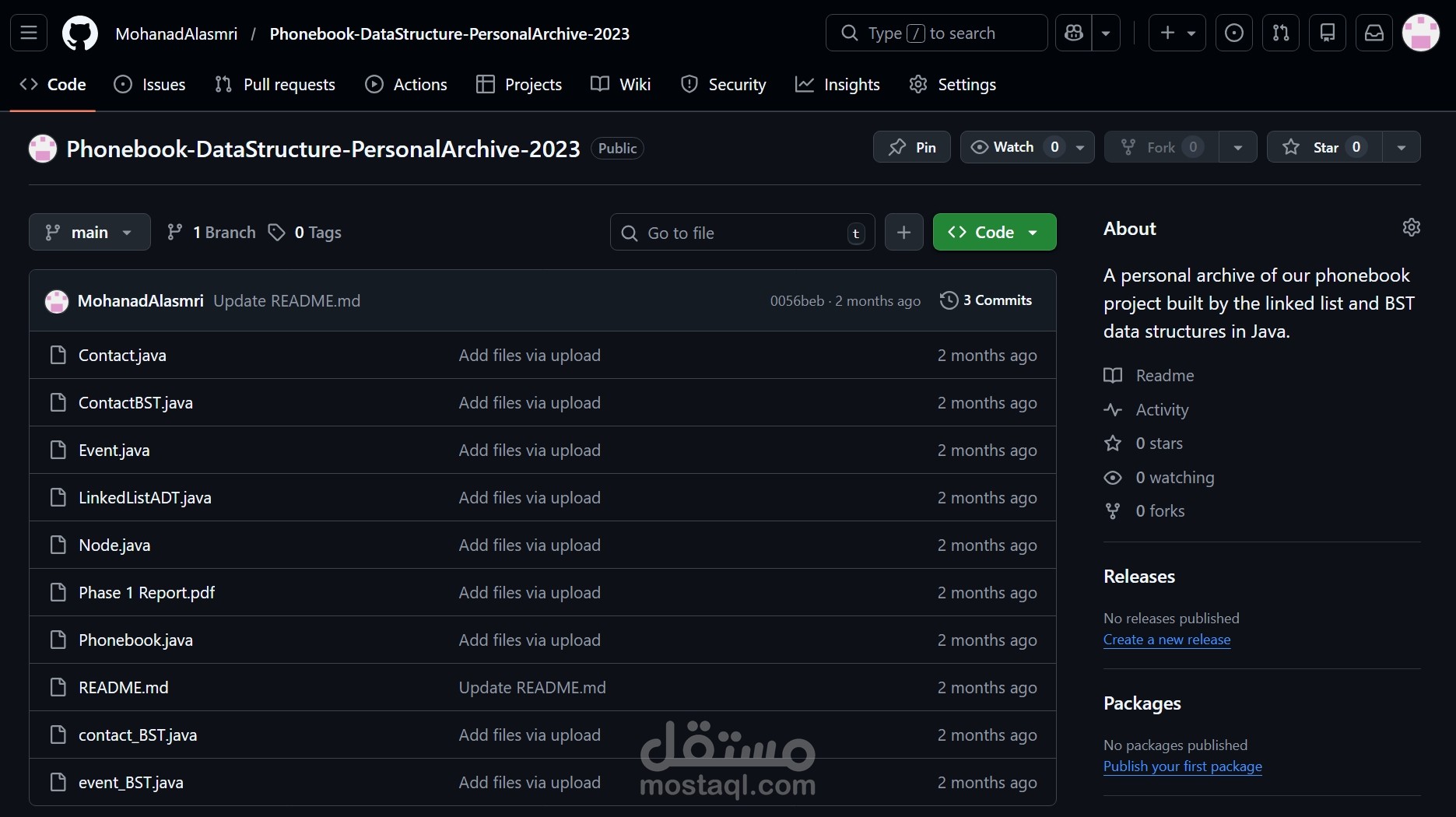View the 0 watching link

[1159, 477]
